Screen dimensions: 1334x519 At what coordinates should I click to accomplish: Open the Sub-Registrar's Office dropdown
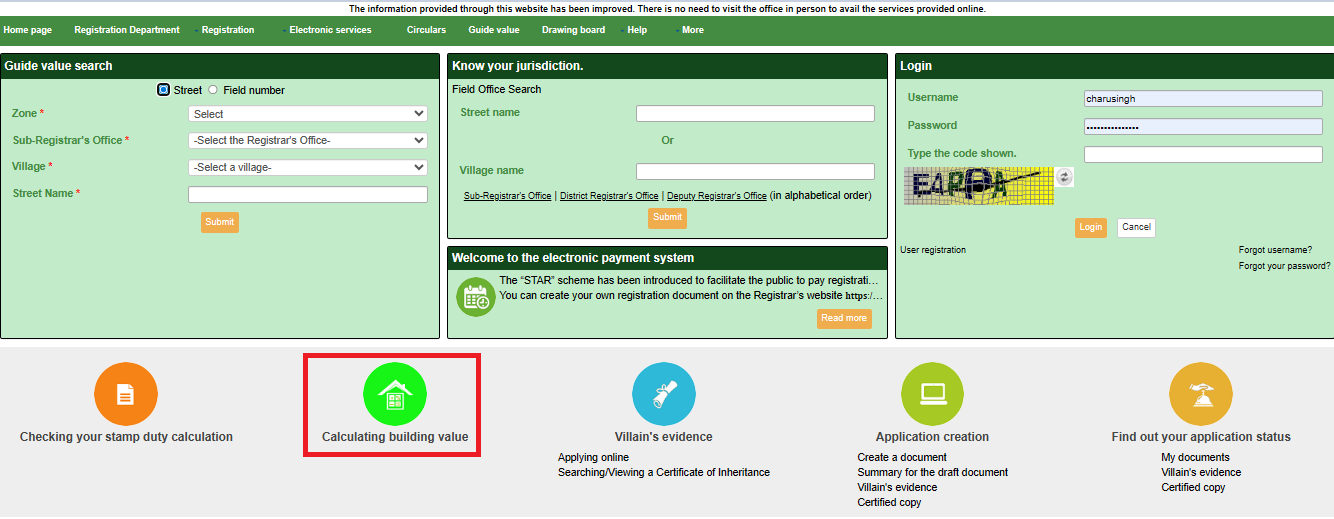[x=307, y=140]
